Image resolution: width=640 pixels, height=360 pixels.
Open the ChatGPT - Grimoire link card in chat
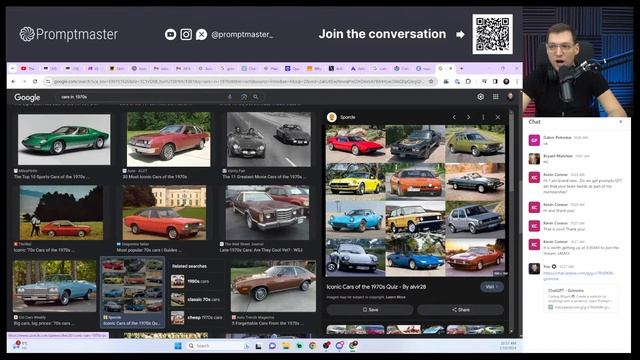[x=580, y=299]
